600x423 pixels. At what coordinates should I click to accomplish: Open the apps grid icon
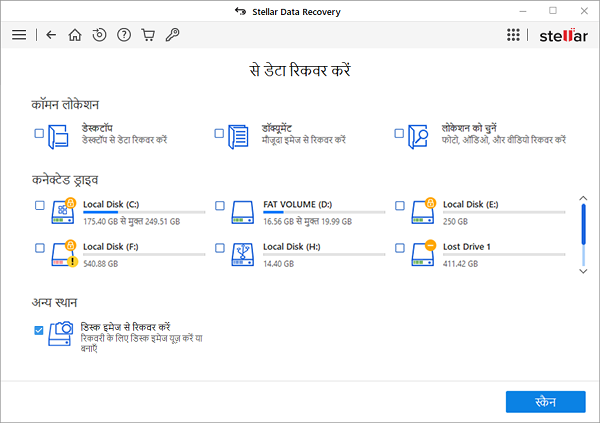514,35
